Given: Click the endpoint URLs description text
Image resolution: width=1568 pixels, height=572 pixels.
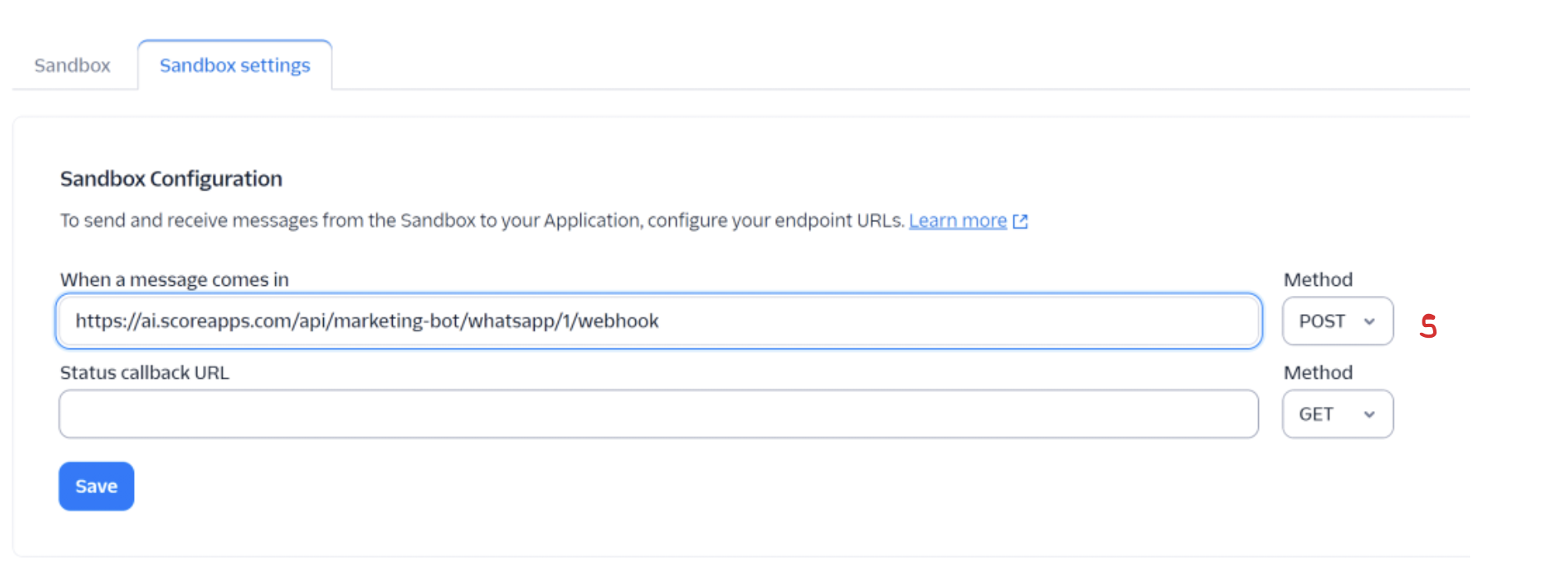Looking at the screenshot, I should (482, 221).
